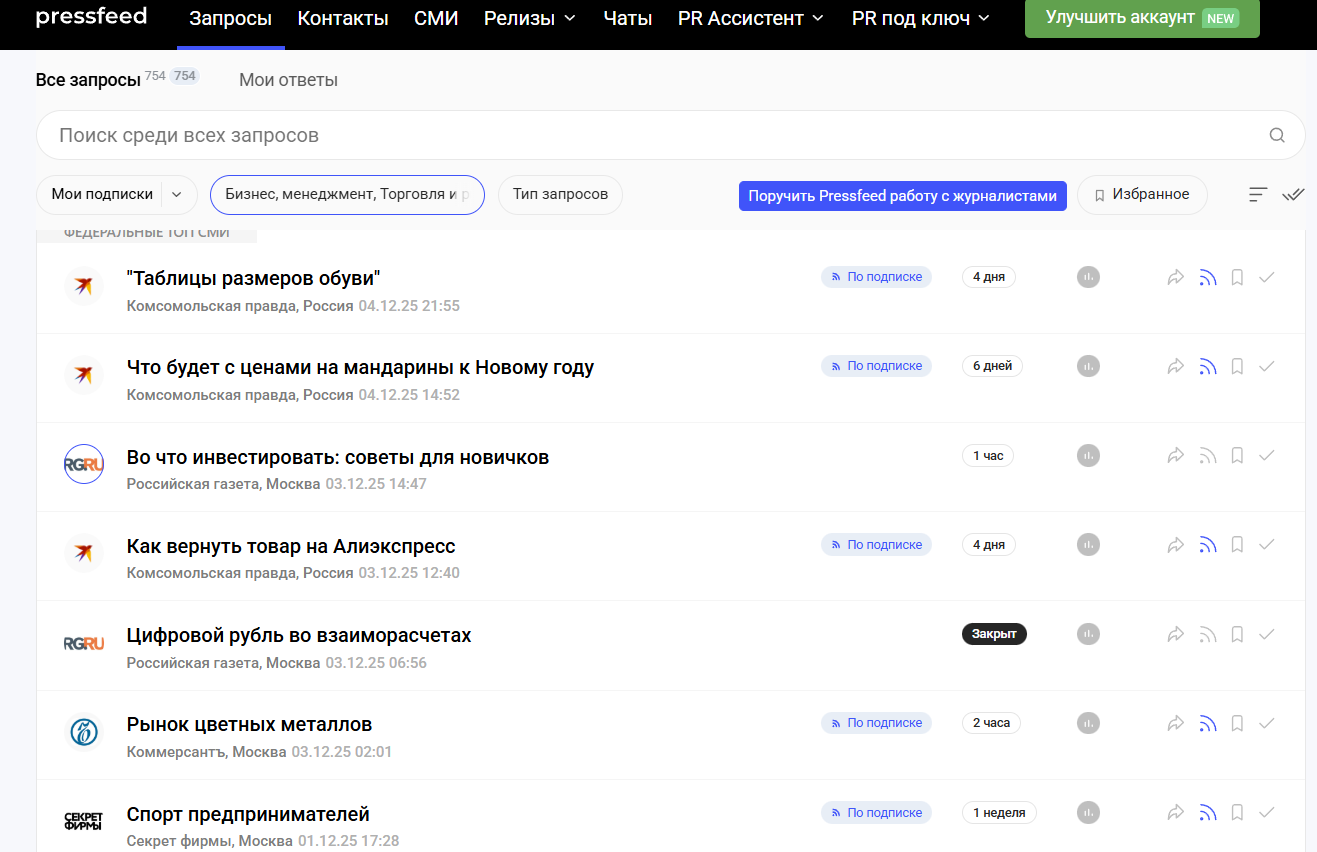Click "Поручить Pressfeed работу с журналистами" button
1317x852 pixels.
(x=902, y=196)
